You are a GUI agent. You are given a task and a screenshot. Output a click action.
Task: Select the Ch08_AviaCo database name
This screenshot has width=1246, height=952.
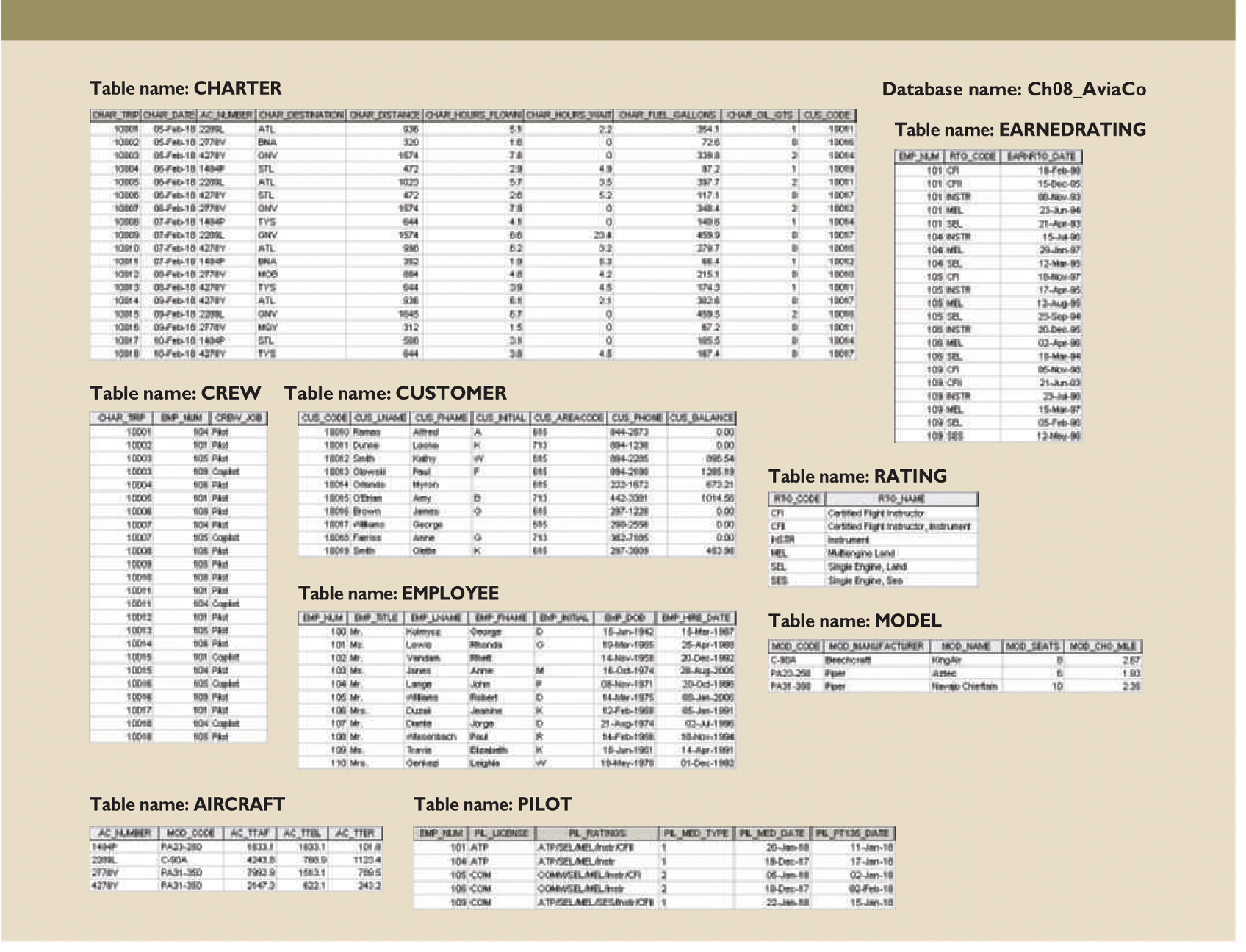[1018, 90]
